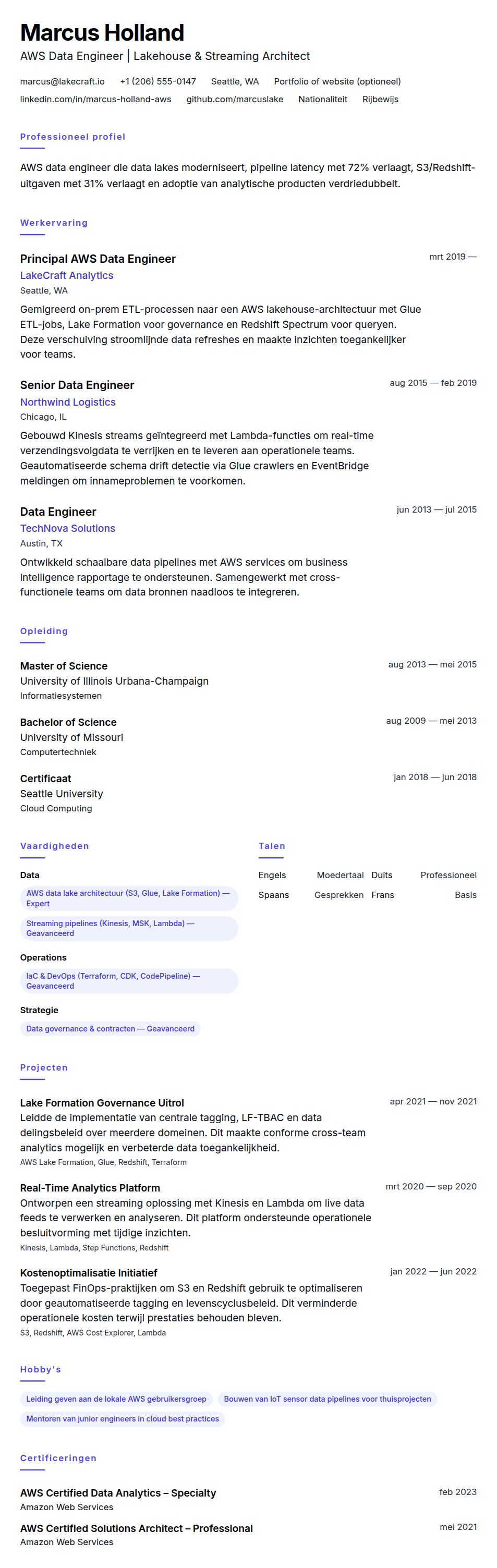Screen dimensions: 497x1568
Task: Select the Professioneel profiel section heading
Action: (x=72, y=136)
